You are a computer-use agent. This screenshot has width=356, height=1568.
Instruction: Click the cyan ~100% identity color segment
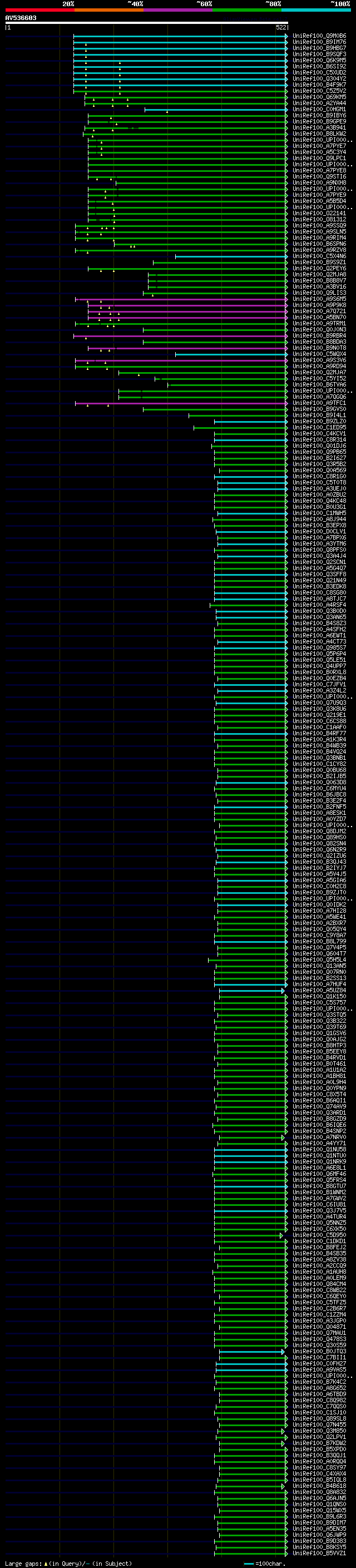click(316, 10)
